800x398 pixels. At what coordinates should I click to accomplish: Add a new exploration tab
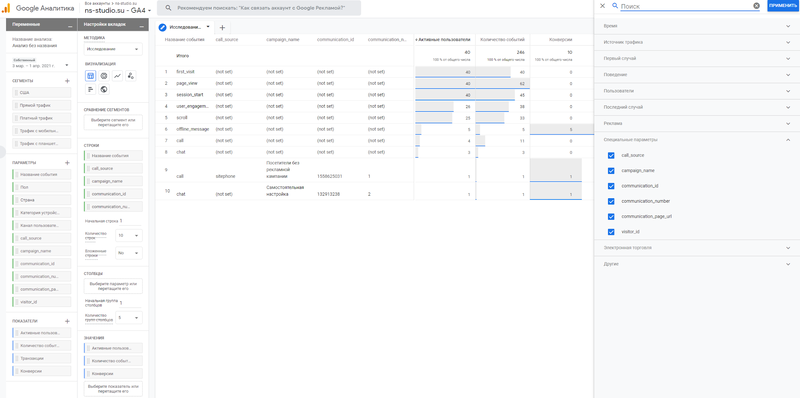[222, 28]
